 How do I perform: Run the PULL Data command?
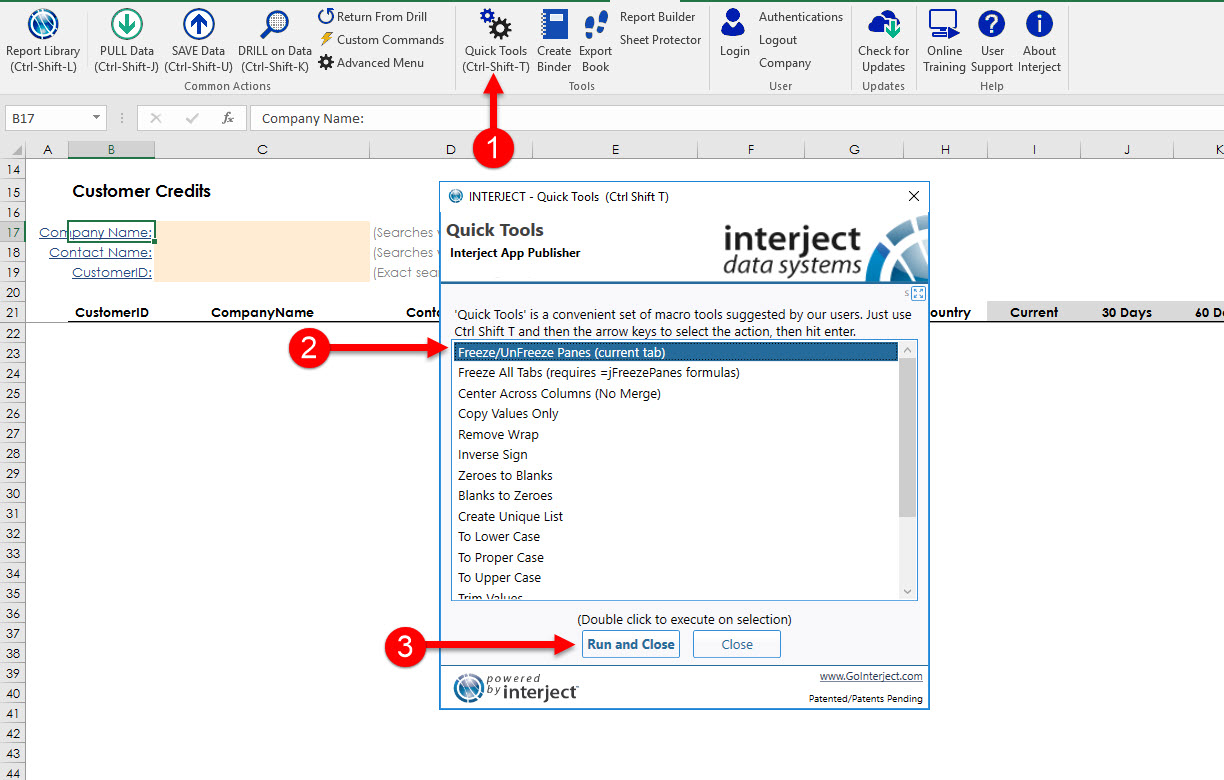point(127,40)
